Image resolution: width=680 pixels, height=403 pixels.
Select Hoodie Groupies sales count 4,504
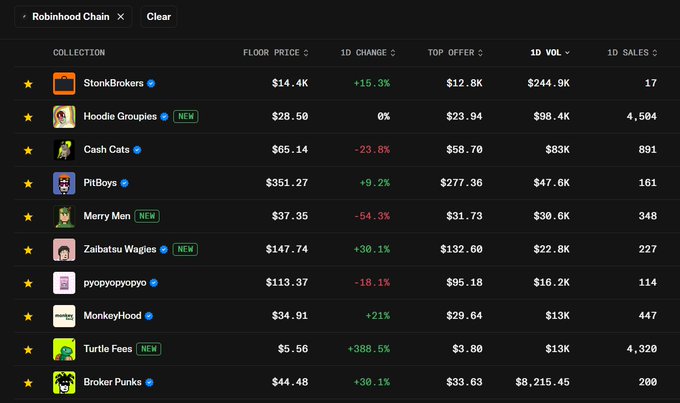(641, 116)
